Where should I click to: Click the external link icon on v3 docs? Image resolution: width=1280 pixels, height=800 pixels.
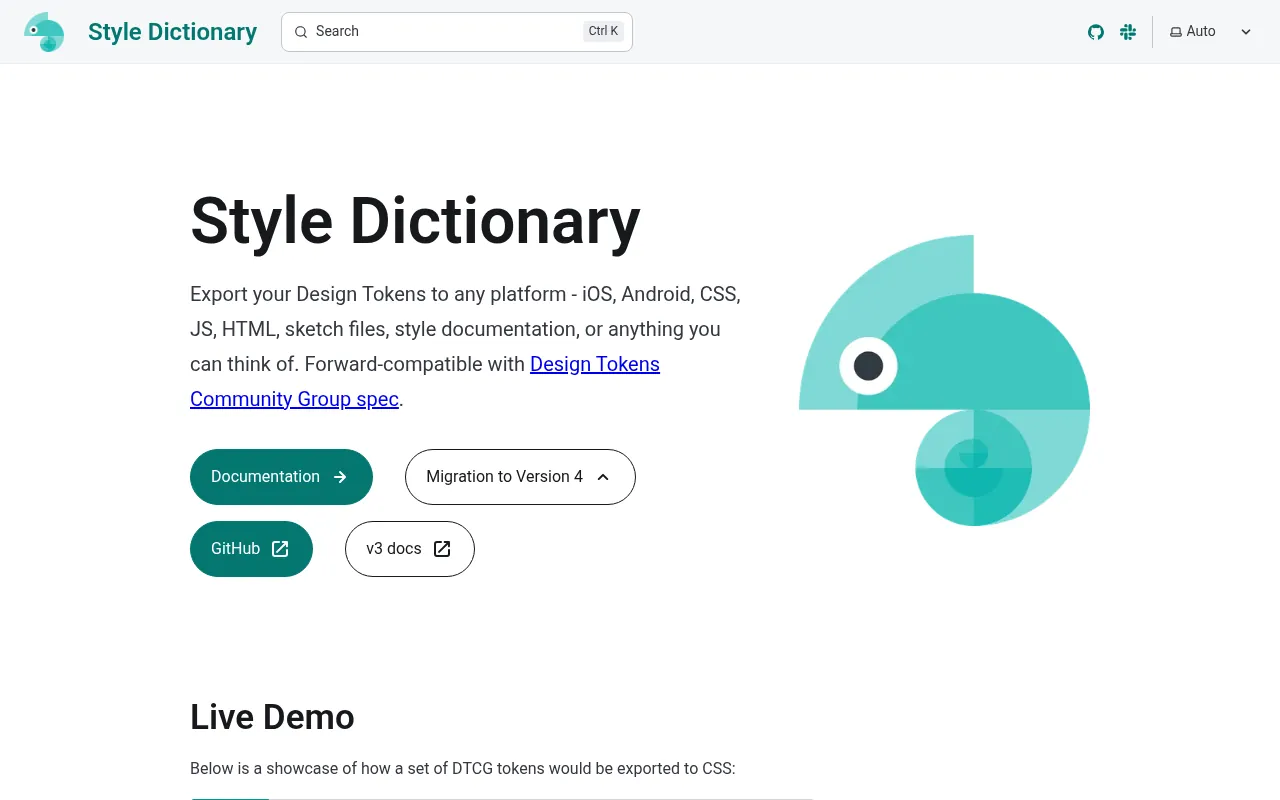pos(442,549)
